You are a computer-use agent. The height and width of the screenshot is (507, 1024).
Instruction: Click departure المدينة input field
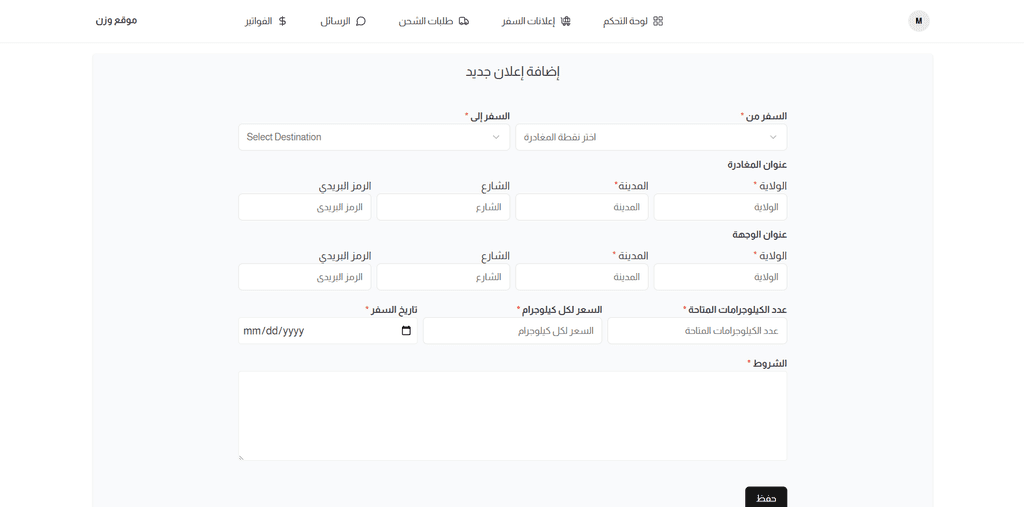[582, 207]
